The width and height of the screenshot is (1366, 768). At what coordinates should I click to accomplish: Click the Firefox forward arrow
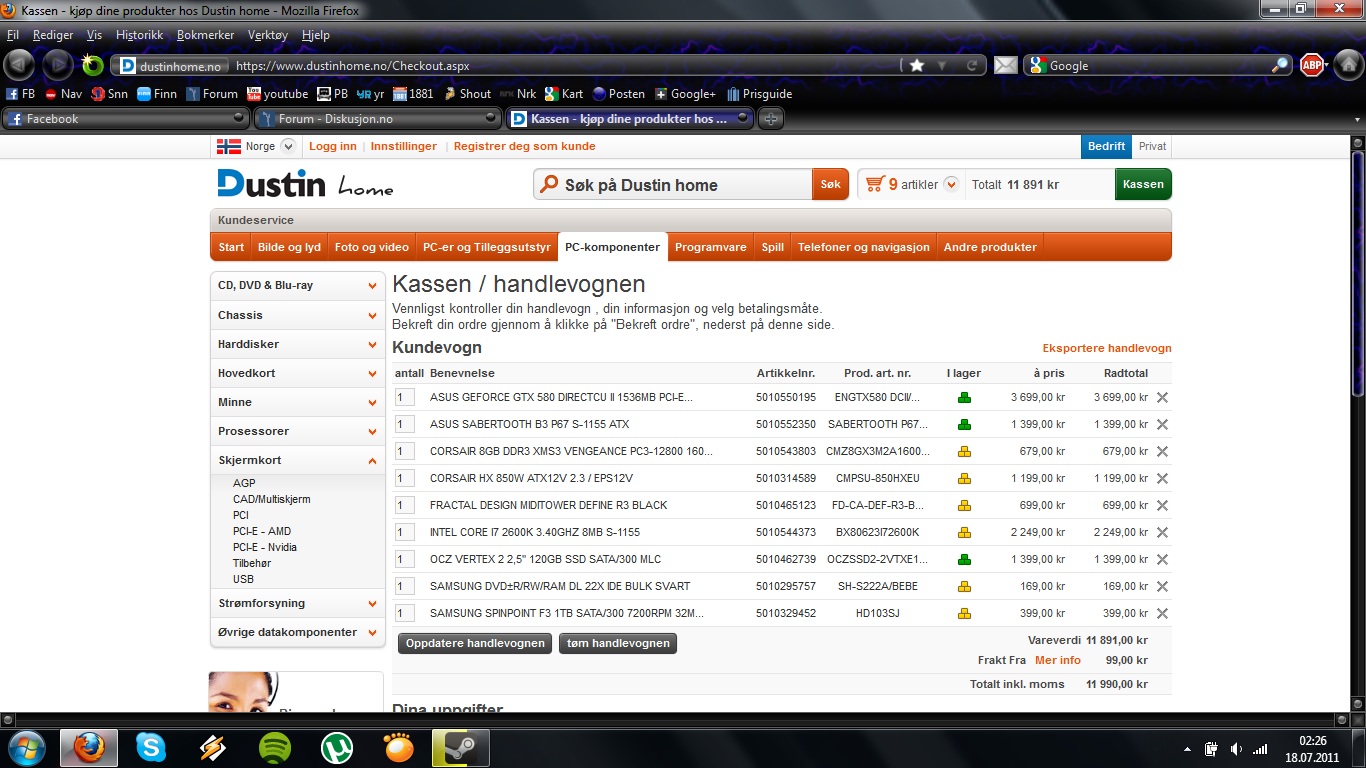tap(57, 65)
